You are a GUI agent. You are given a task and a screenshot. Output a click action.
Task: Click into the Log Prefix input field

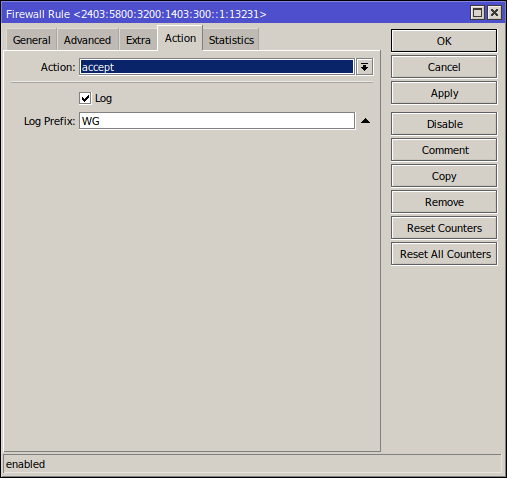point(217,121)
